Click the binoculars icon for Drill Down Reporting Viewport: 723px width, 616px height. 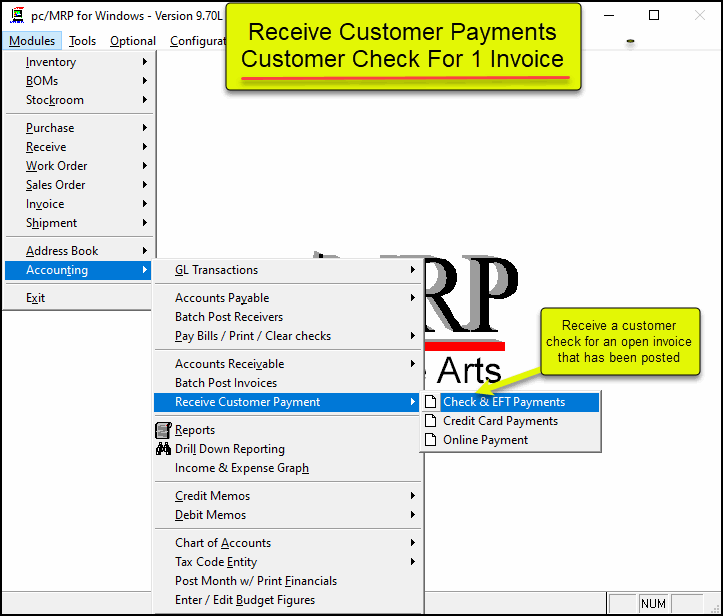(x=163, y=449)
